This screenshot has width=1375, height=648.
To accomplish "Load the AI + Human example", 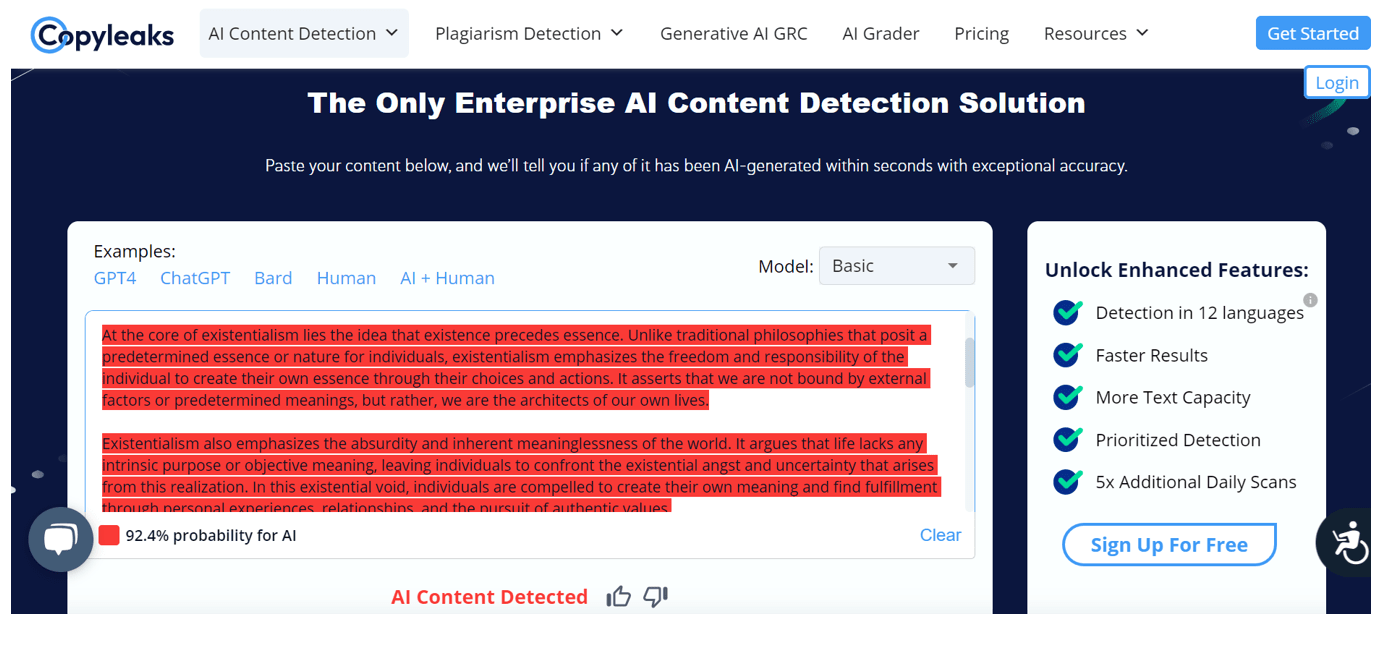I will [447, 278].
